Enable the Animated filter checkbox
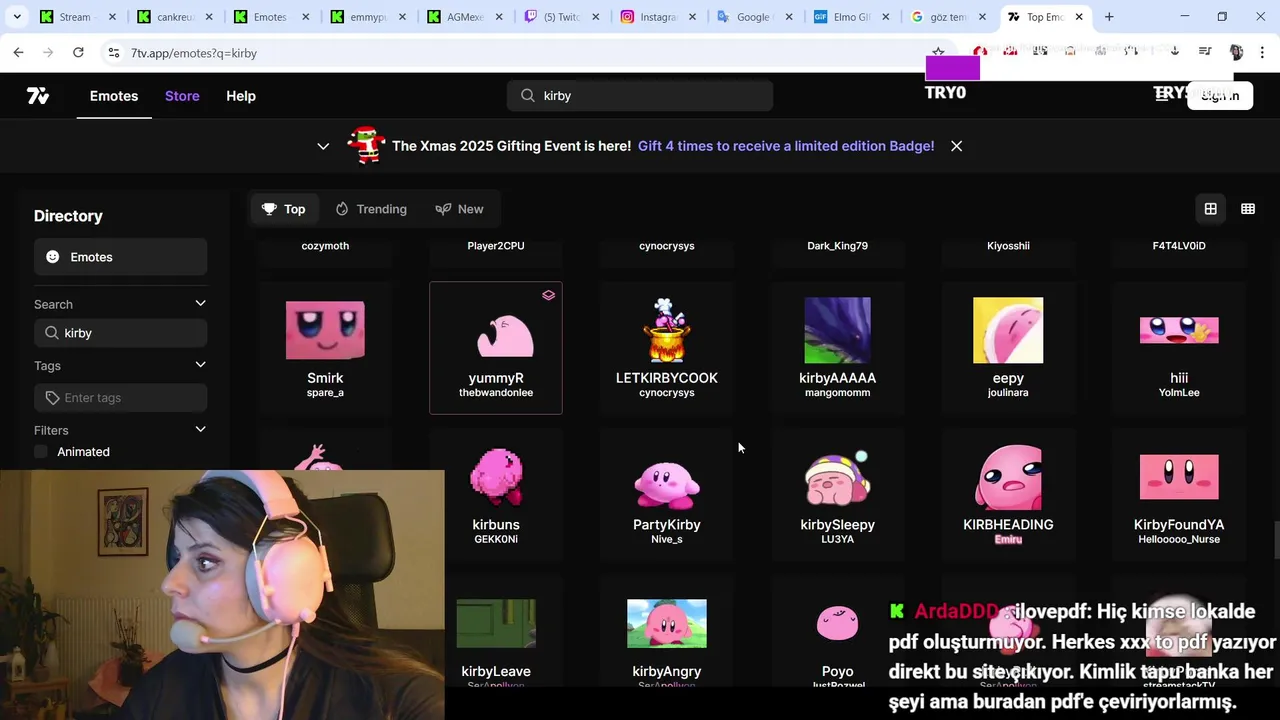This screenshot has height=720, width=1280. (x=41, y=452)
